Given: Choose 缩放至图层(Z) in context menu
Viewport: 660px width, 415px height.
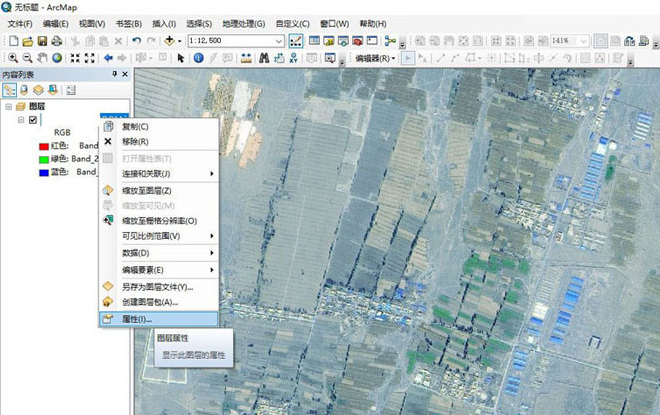Looking at the screenshot, I should coord(159,191).
